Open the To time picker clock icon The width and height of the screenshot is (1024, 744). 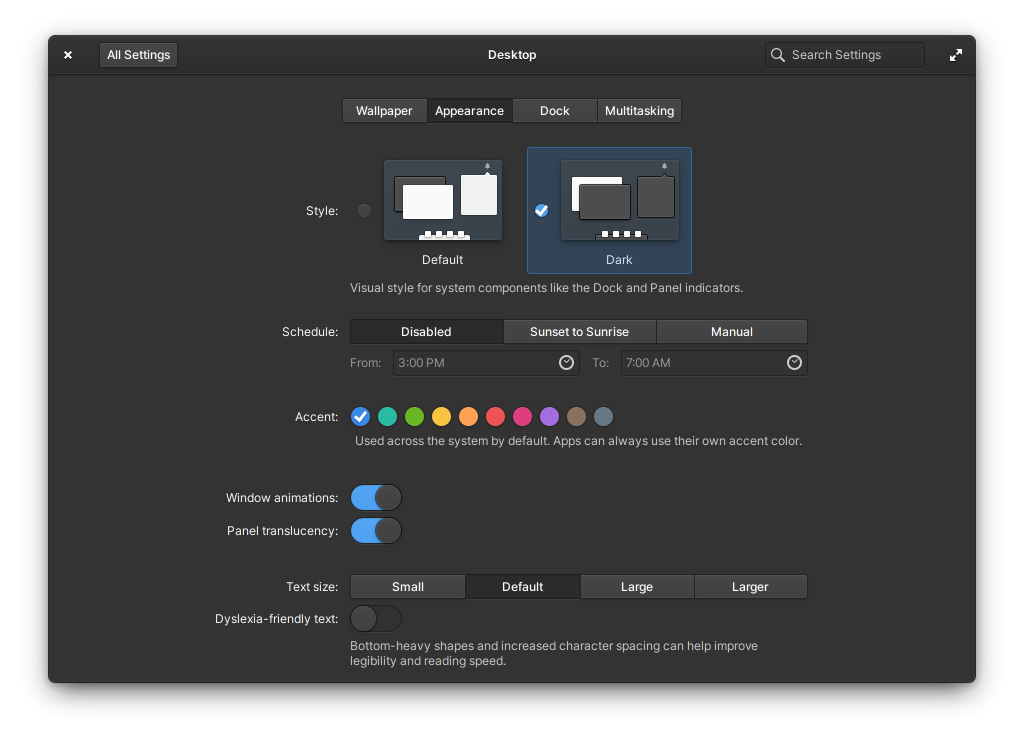794,363
